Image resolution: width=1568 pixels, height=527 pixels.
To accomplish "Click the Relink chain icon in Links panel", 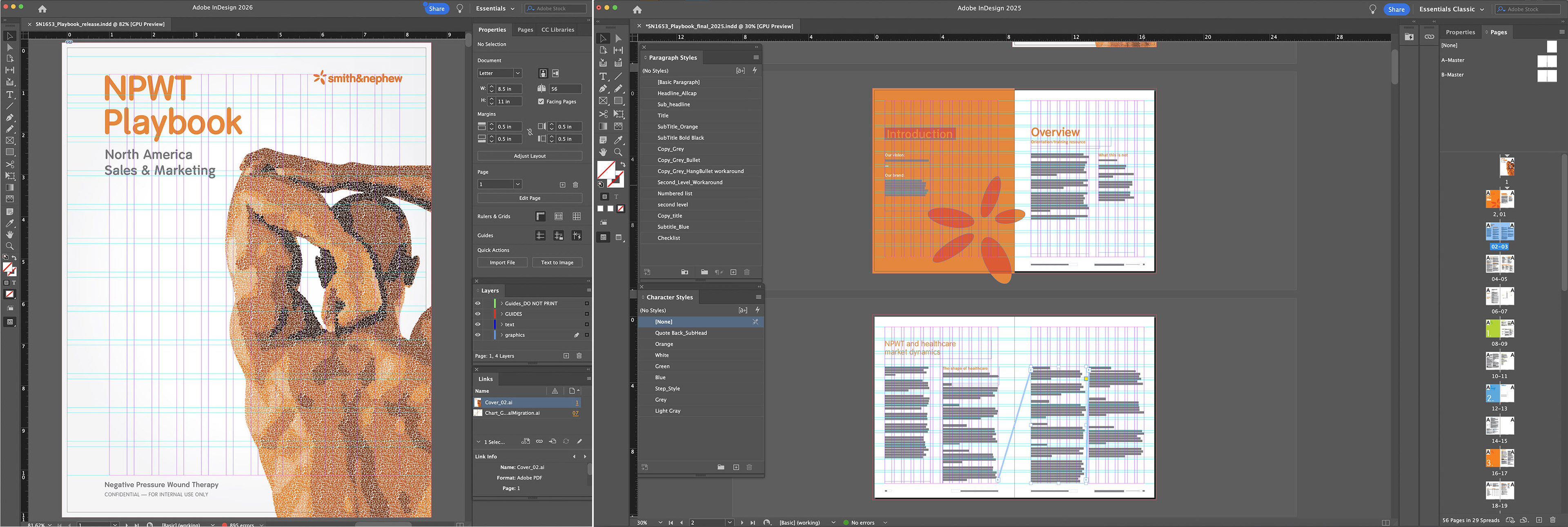I will [539, 441].
